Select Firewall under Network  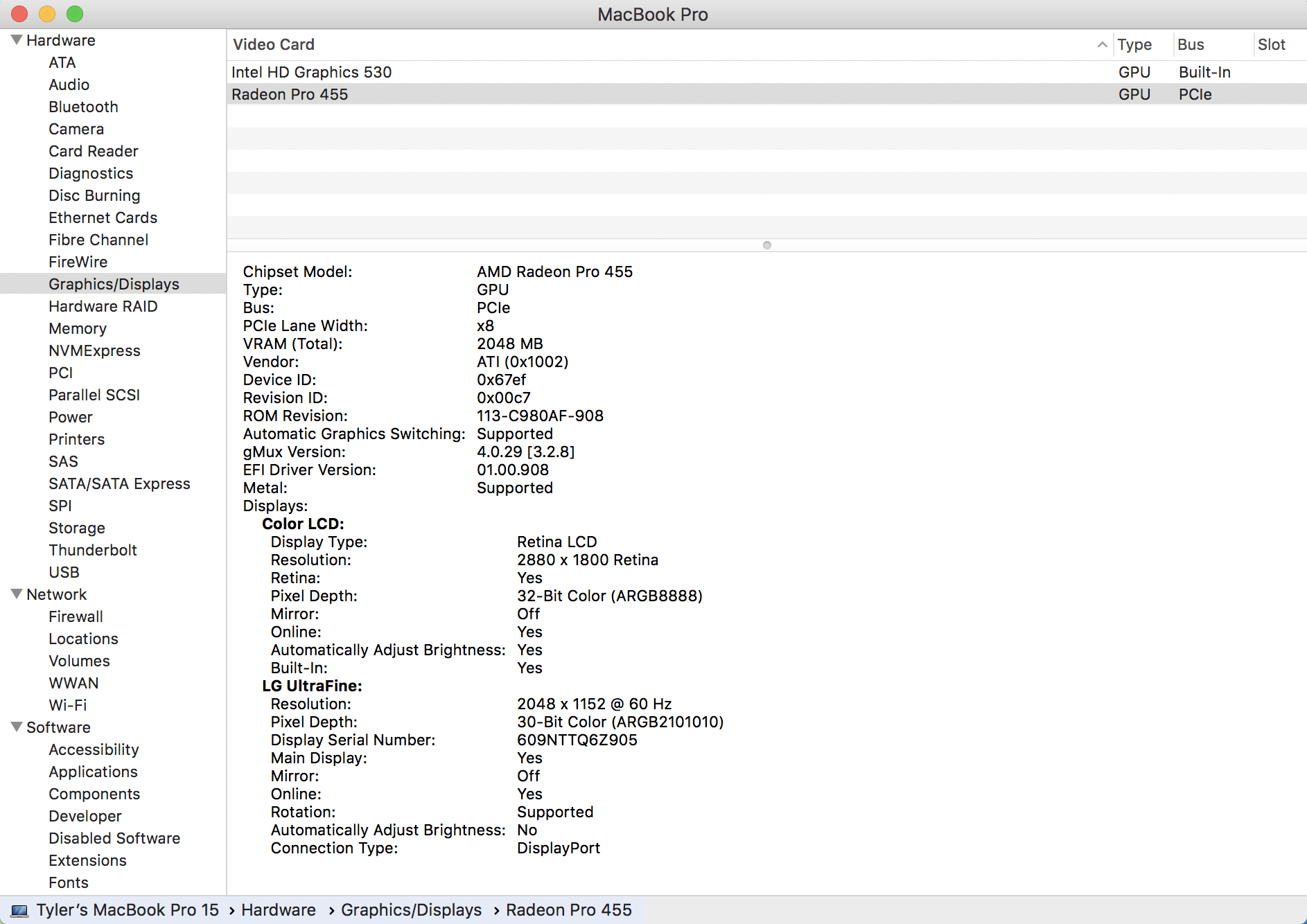point(76,616)
